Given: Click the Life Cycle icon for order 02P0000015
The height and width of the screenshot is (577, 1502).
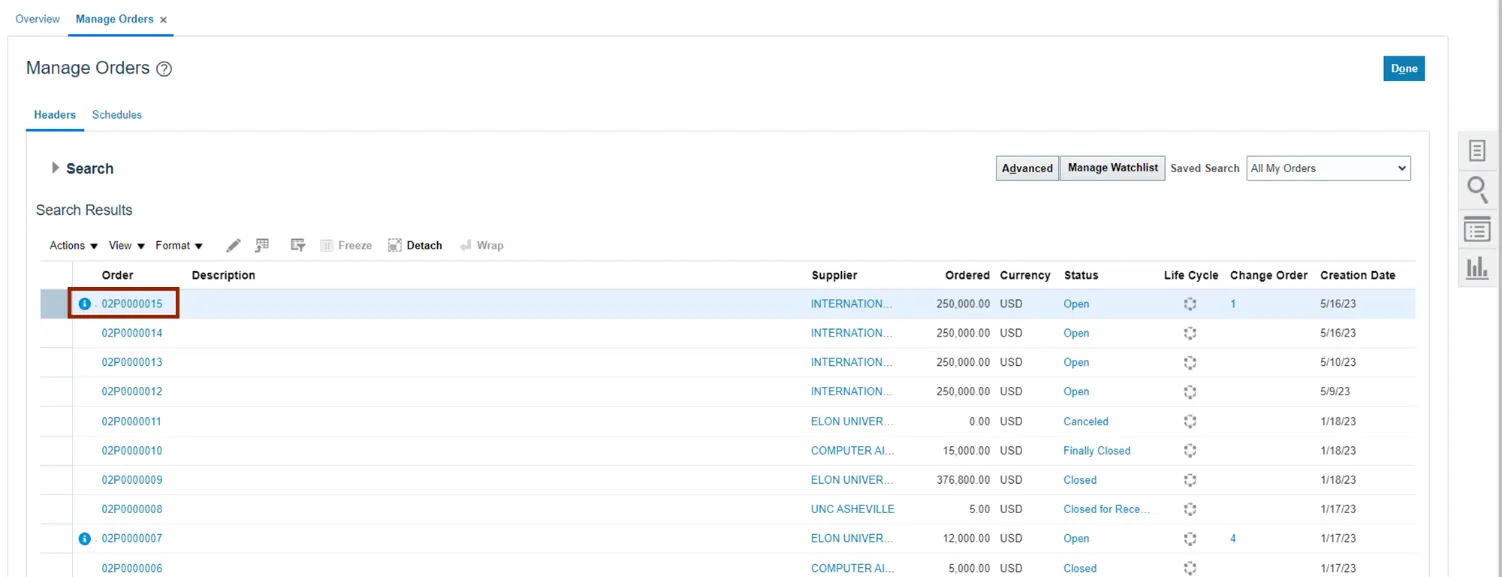Looking at the screenshot, I should (1190, 304).
